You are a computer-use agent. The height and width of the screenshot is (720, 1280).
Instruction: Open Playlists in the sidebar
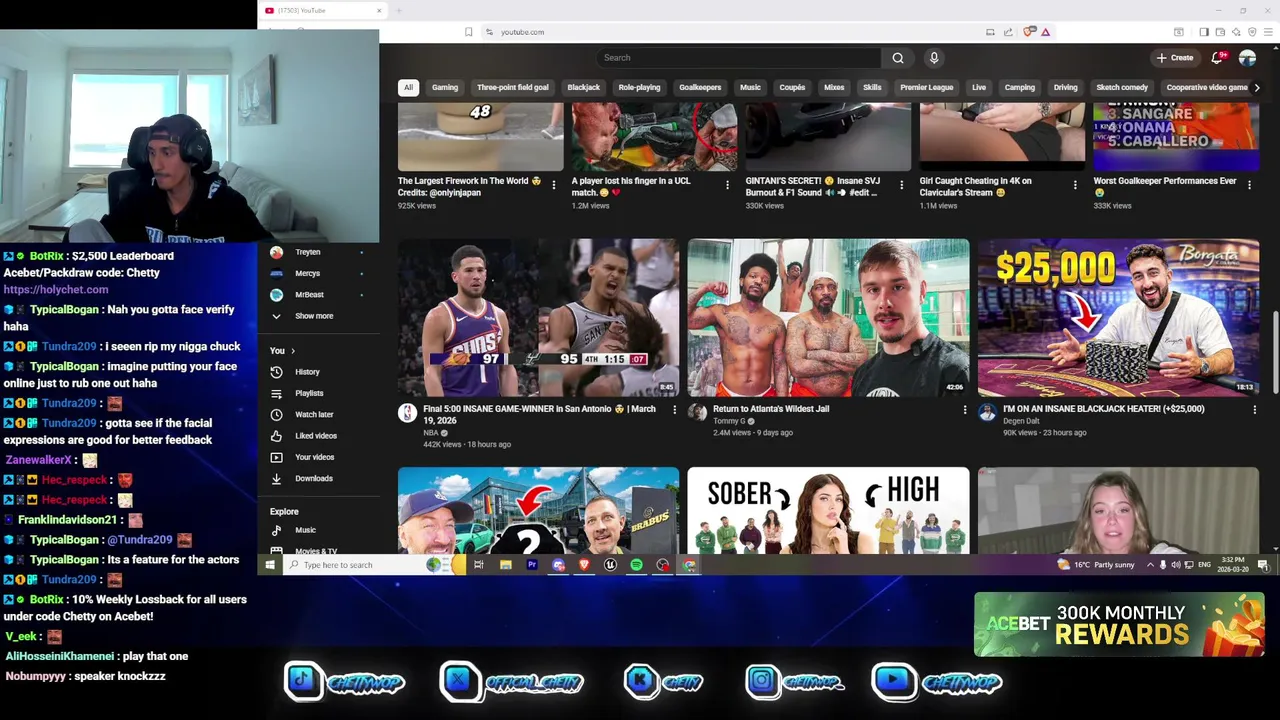point(309,393)
